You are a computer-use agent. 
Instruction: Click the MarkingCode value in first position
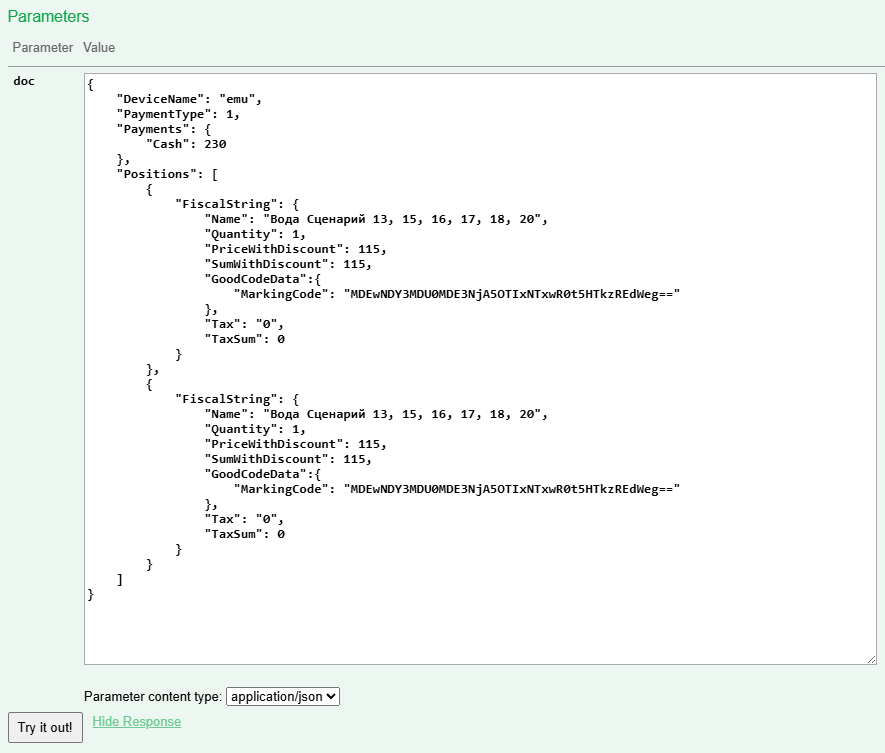coord(511,294)
